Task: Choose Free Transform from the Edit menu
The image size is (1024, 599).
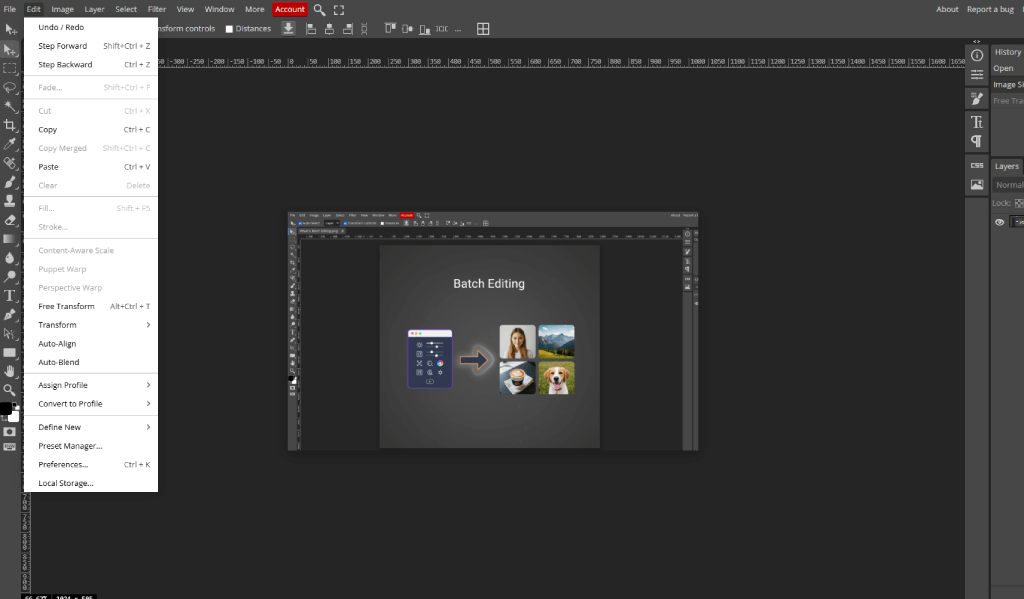Action: [x=66, y=306]
